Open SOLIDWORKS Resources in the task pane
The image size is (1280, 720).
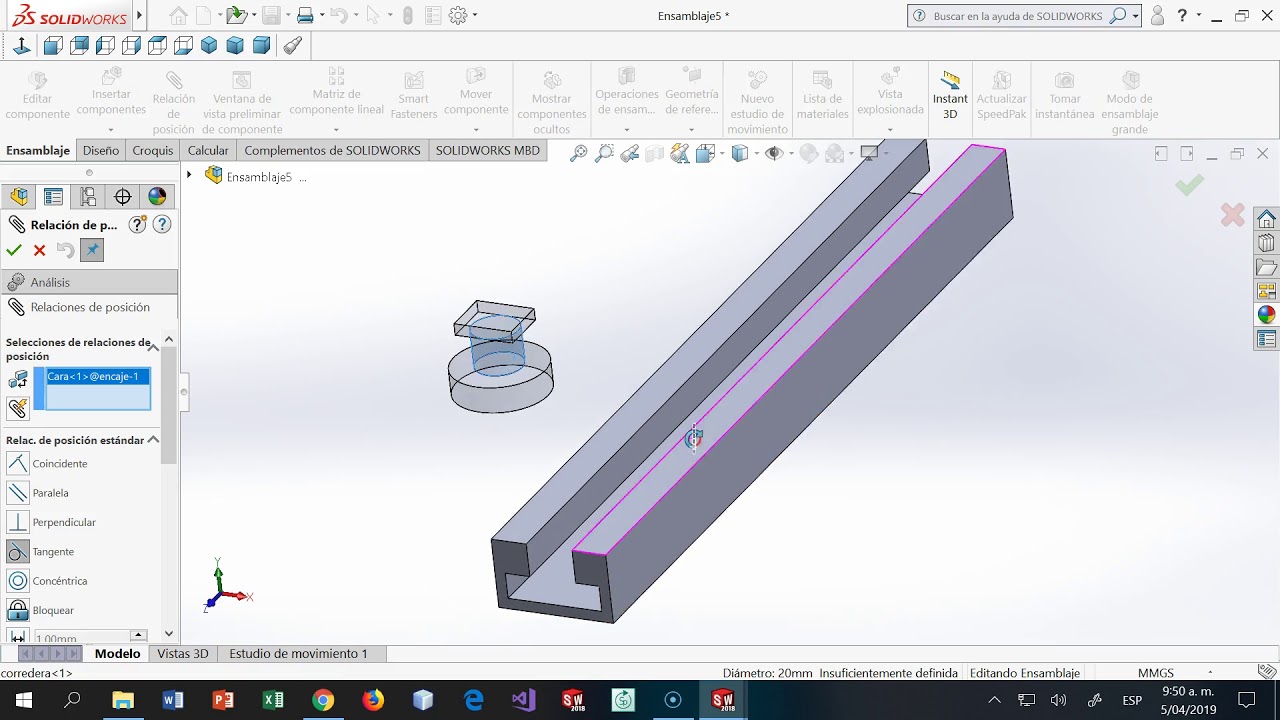coord(1267,219)
